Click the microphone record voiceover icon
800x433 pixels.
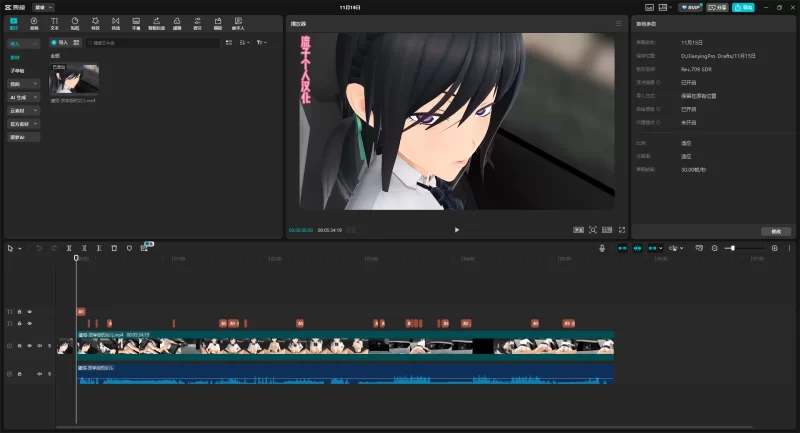602,247
